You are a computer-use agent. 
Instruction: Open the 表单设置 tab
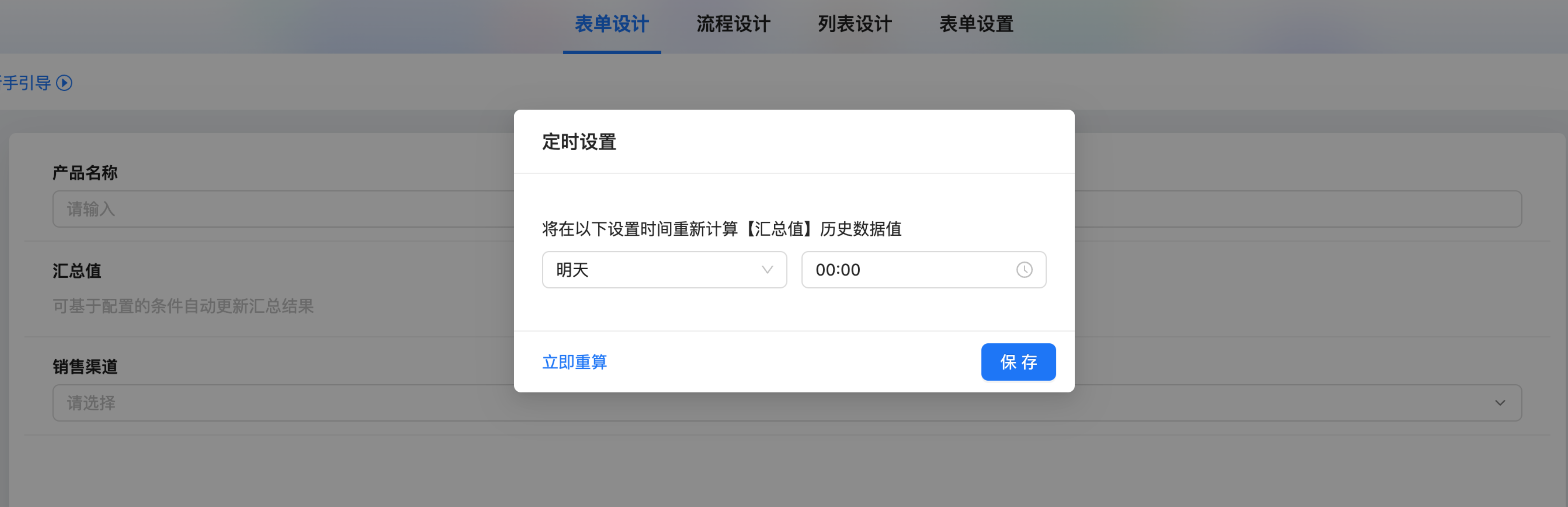click(976, 24)
